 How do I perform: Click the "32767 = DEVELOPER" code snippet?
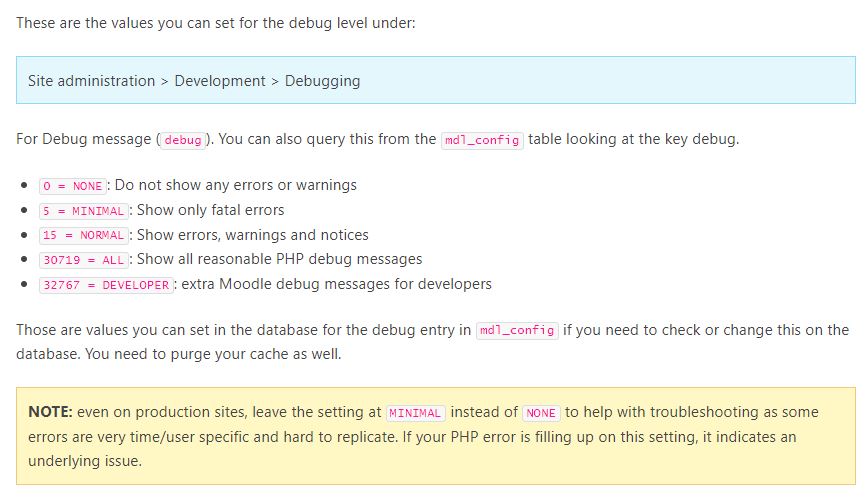tap(105, 285)
